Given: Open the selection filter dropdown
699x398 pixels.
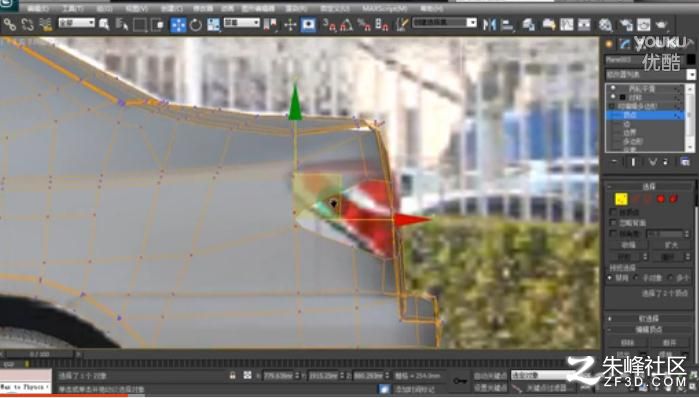Looking at the screenshot, I should [76, 22].
